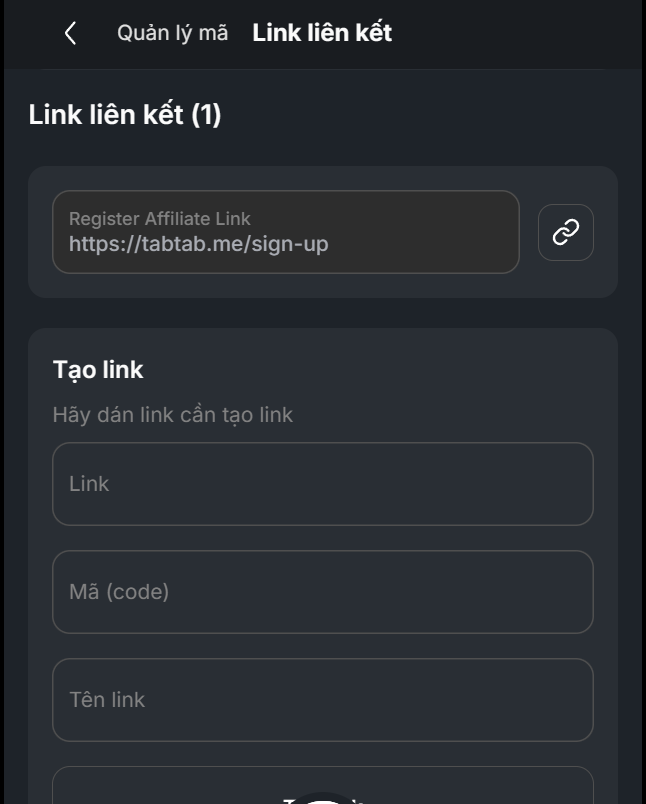
Task: Tap the partially visible round icon at bottom
Action: click(x=322, y=797)
